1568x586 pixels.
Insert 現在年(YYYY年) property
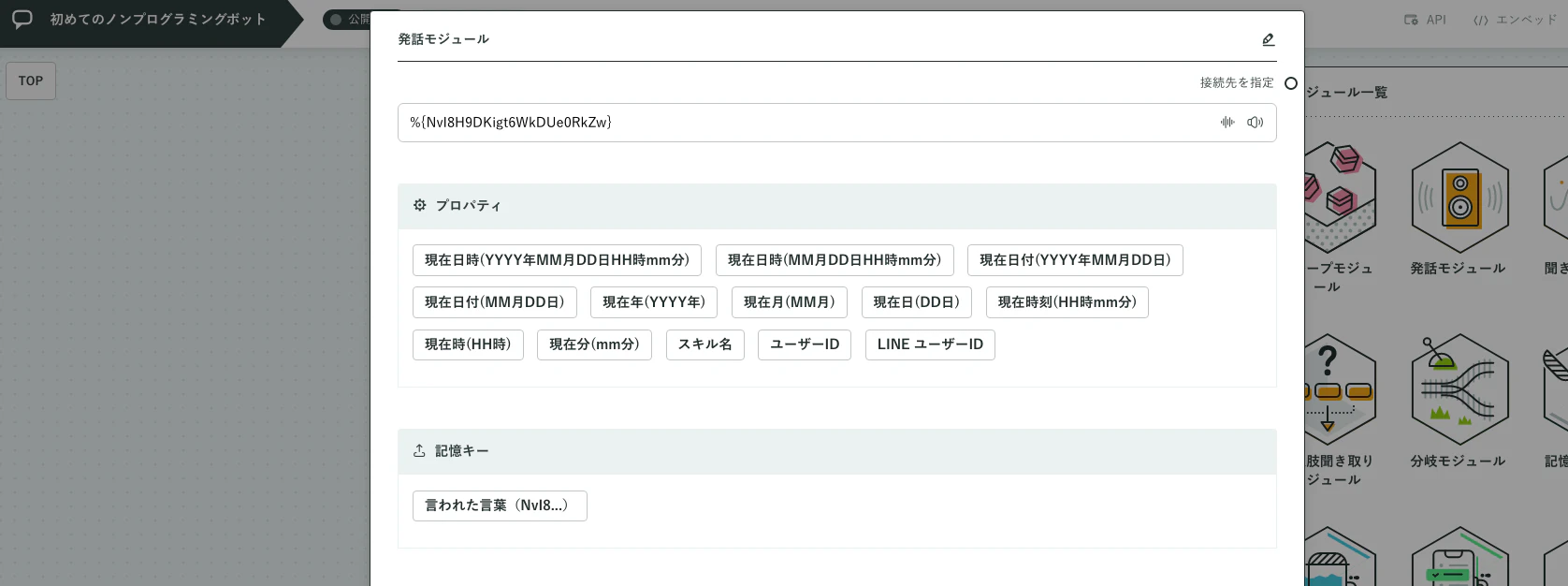pos(654,302)
